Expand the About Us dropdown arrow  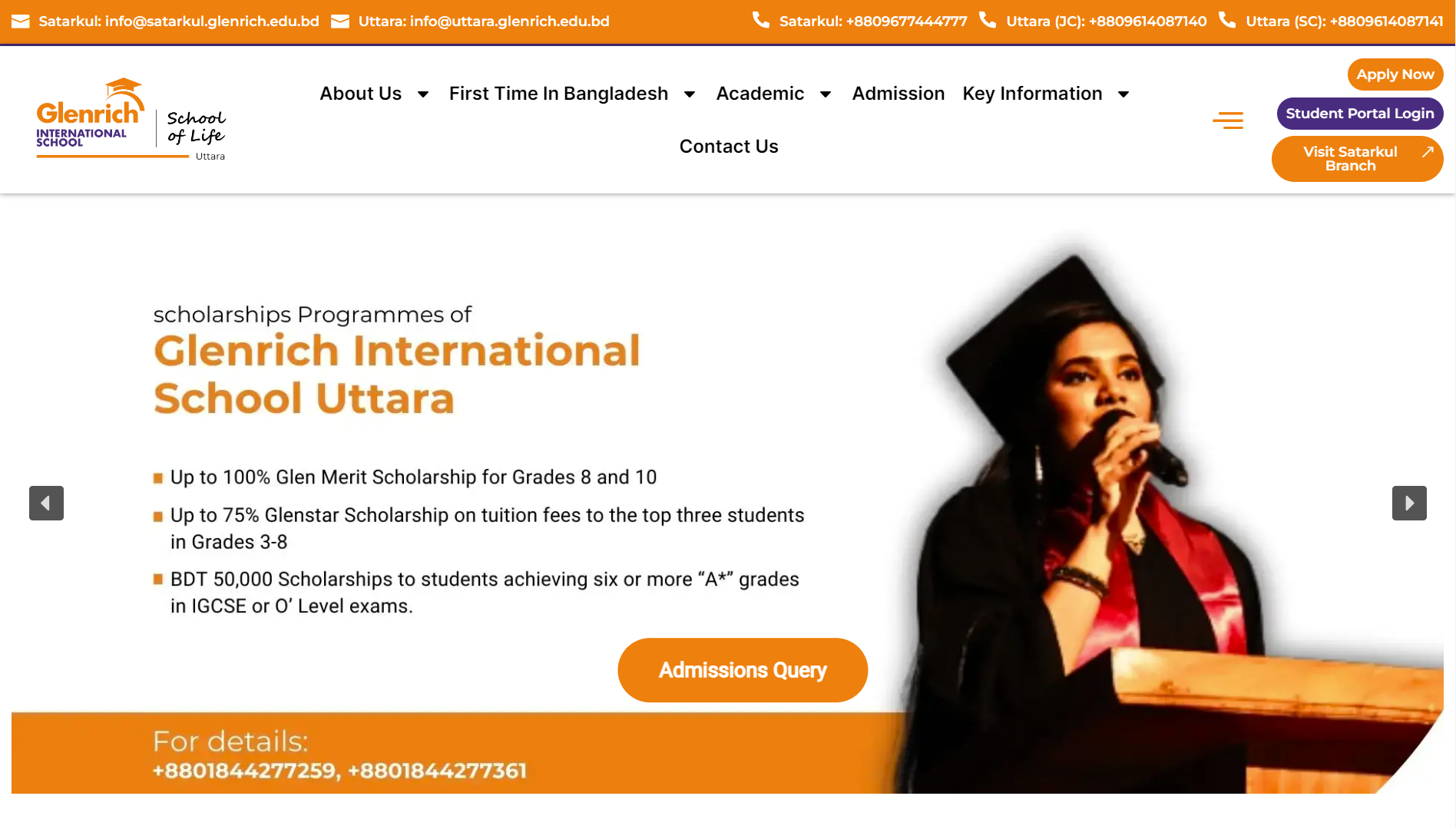(x=423, y=94)
